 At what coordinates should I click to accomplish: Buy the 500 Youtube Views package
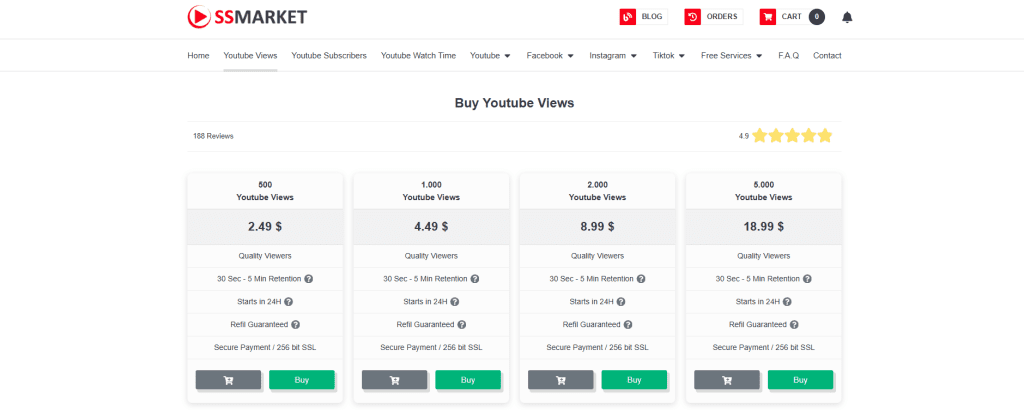click(x=302, y=380)
